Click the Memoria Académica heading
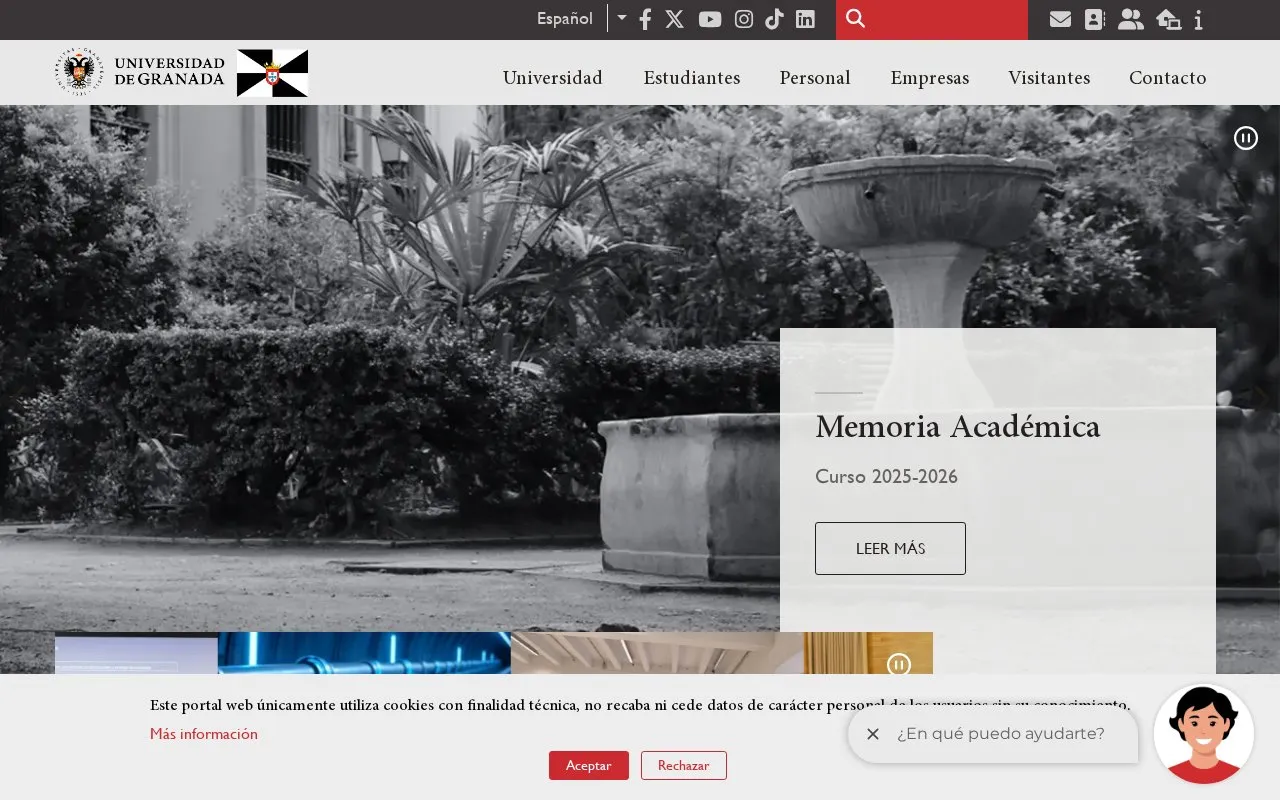 click(x=958, y=427)
